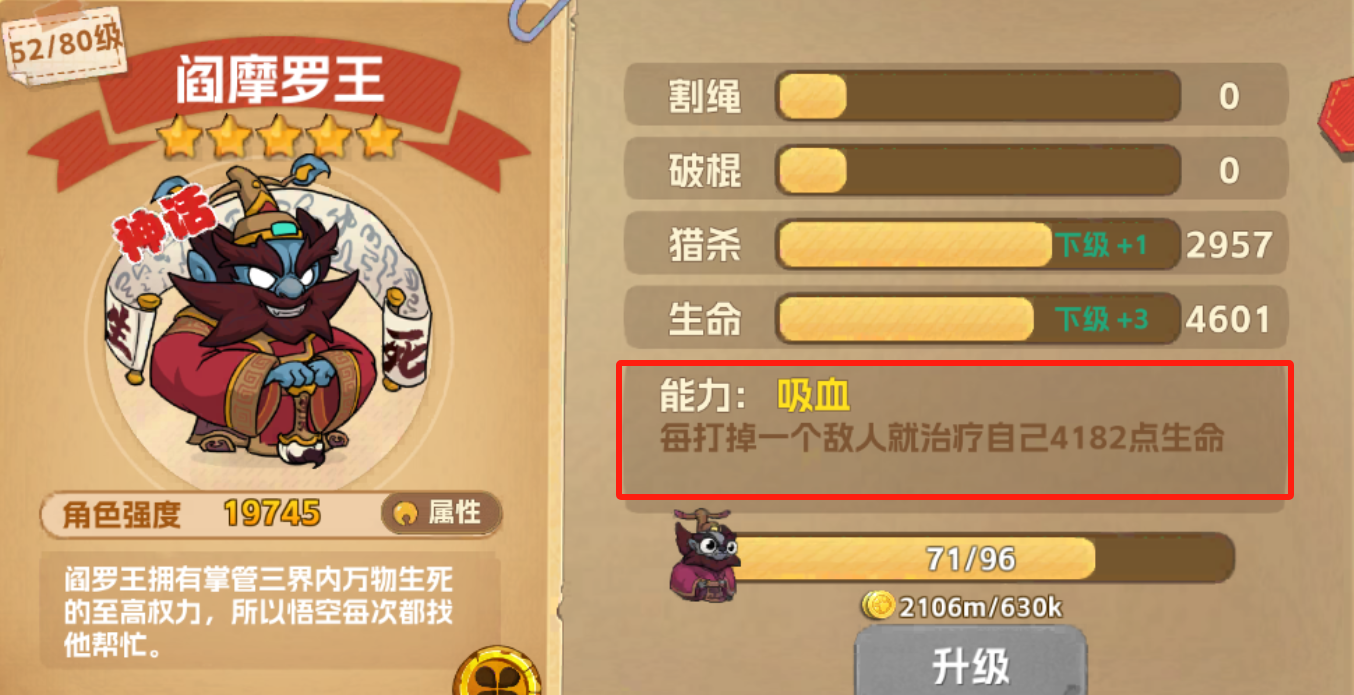This screenshot has width=1354, height=695.
Task: Click the 阎摩罗王 name banner
Action: coord(280,80)
